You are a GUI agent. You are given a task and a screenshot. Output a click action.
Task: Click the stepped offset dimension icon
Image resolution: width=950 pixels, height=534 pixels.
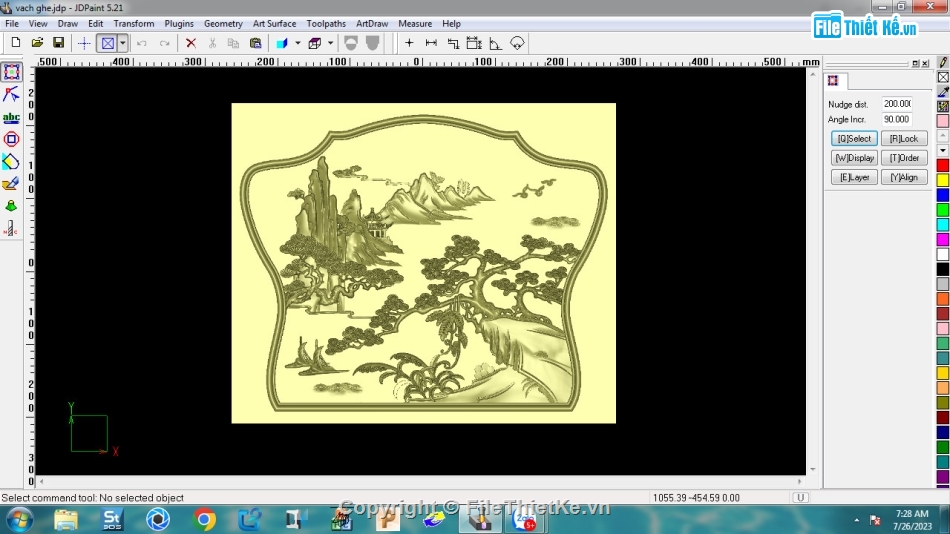click(x=453, y=43)
